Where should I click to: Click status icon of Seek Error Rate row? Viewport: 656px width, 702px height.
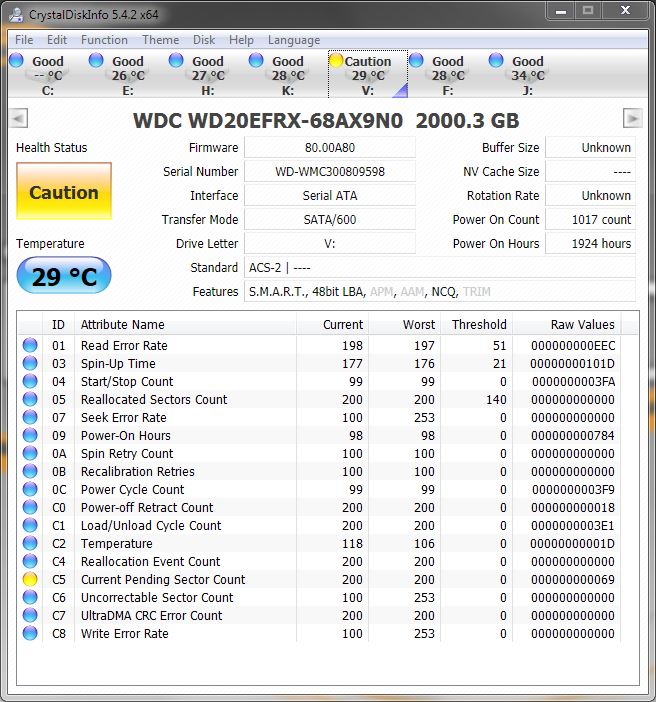[x=30, y=417]
